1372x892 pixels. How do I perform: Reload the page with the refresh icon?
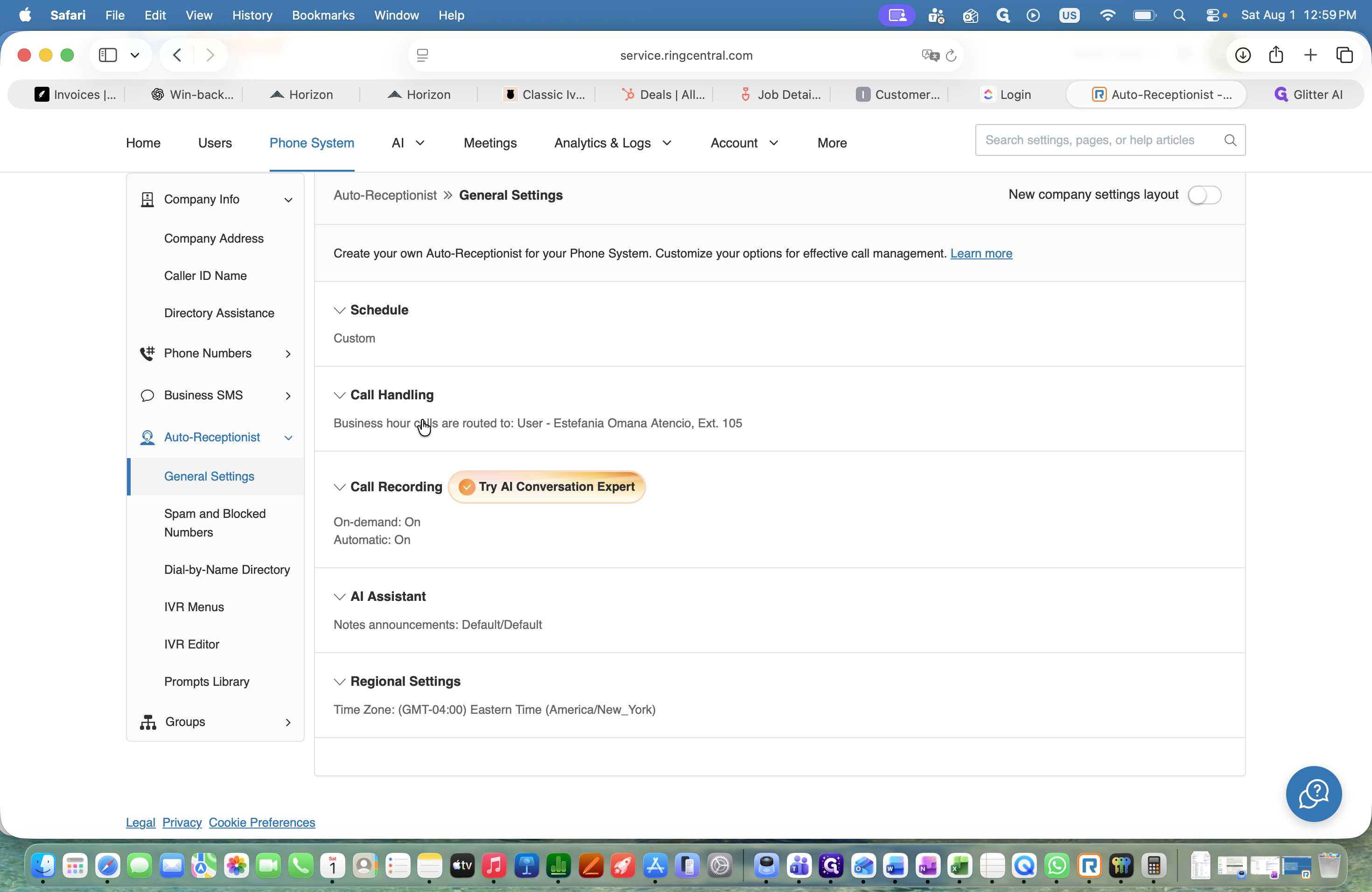click(x=951, y=56)
